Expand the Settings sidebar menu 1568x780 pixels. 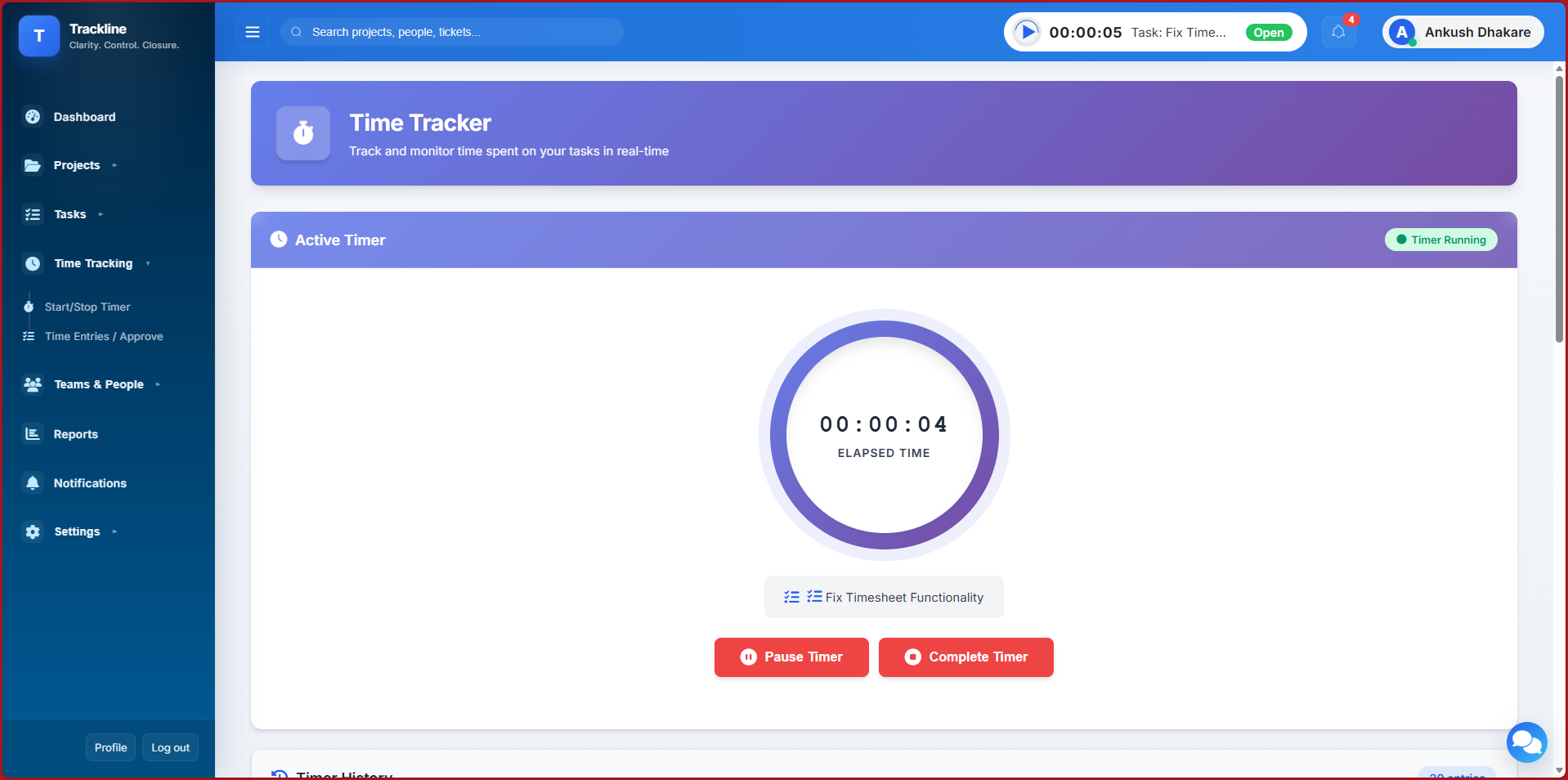77,531
